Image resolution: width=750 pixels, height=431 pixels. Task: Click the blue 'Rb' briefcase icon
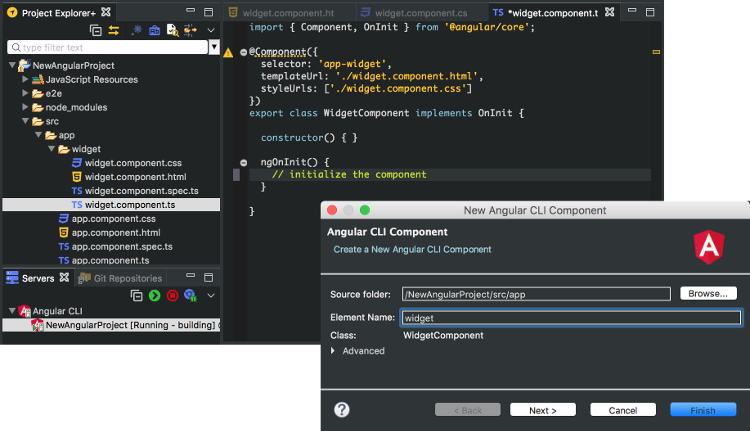click(154, 31)
